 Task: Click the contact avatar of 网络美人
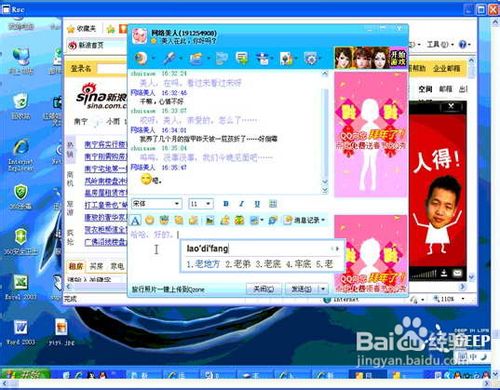(139, 36)
